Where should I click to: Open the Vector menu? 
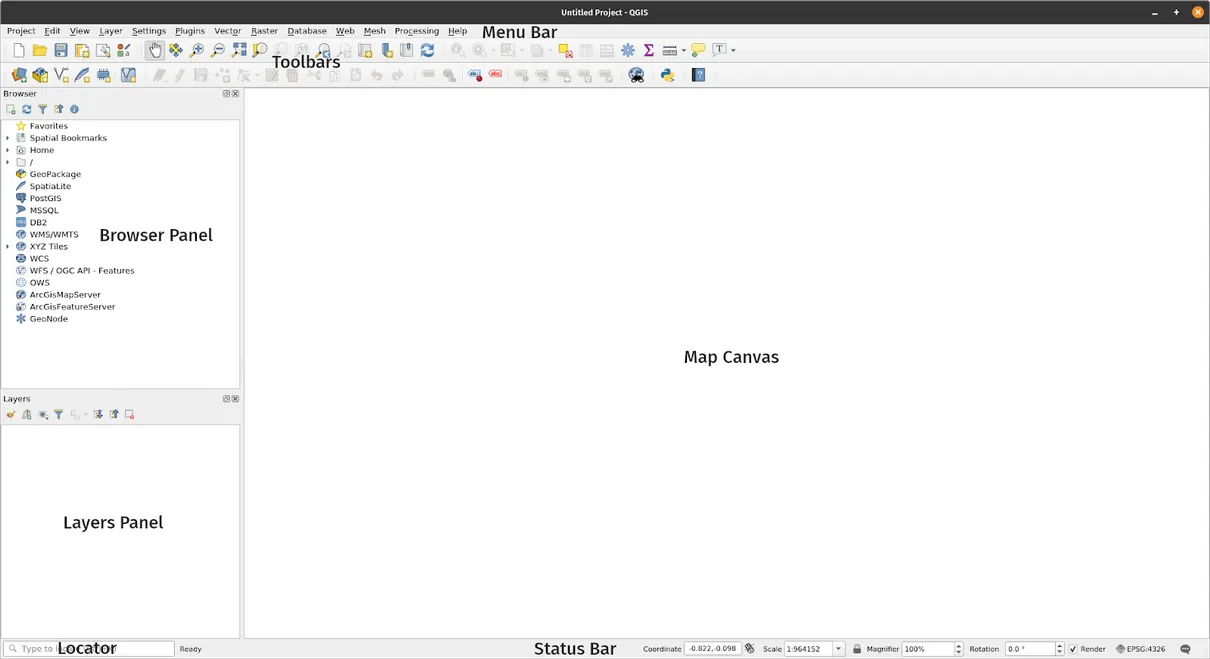(x=227, y=31)
